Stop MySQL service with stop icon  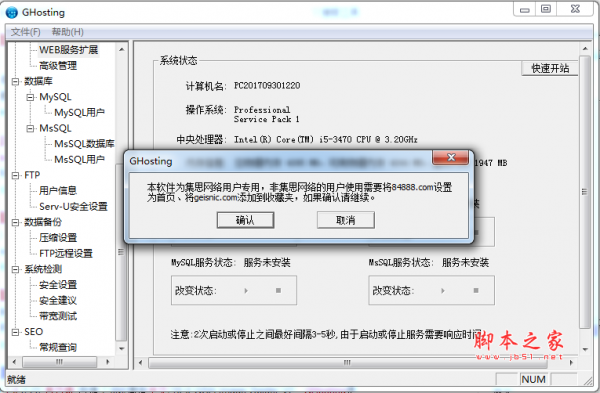(278, 291)
